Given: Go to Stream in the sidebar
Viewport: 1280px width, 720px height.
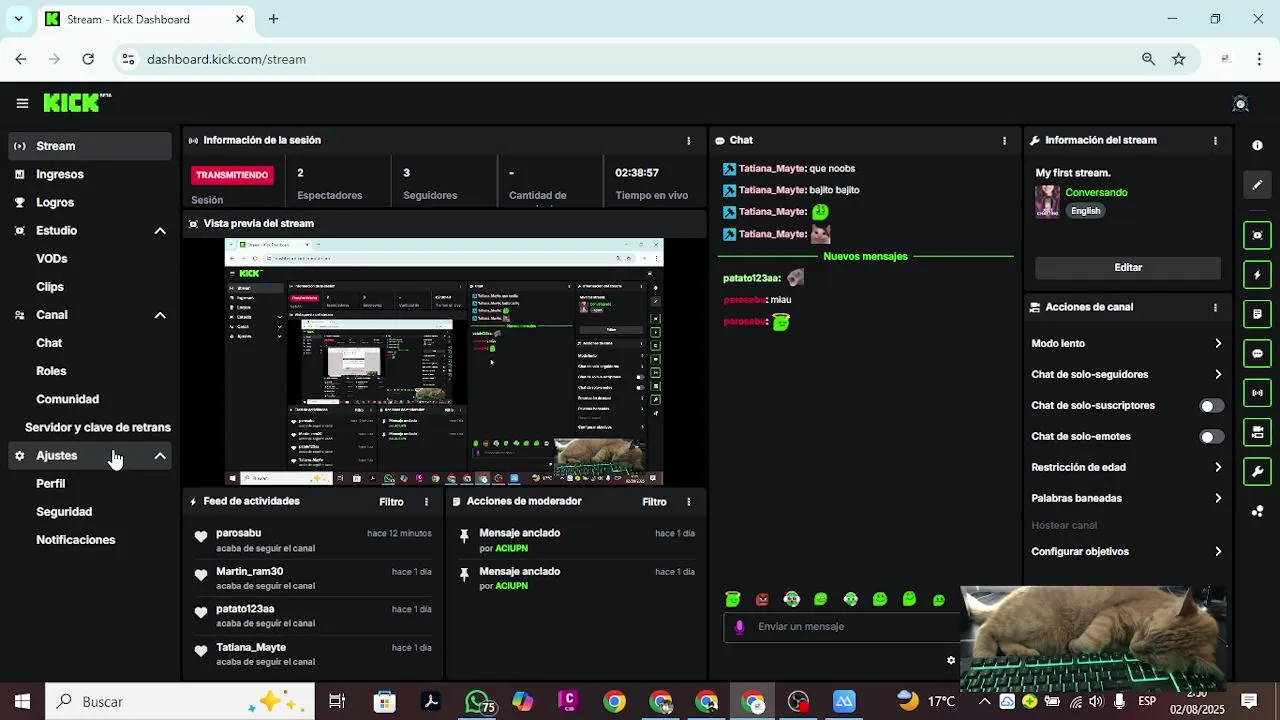Looking at the screenshot, I should coord(90,146).
